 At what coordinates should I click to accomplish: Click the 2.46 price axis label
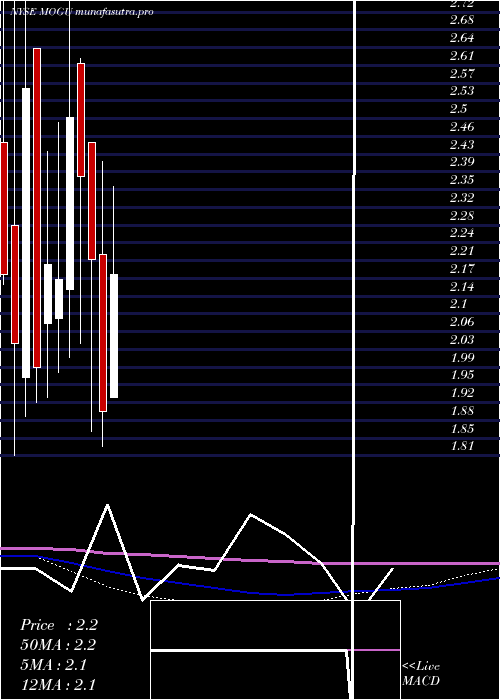pos(462,127)
